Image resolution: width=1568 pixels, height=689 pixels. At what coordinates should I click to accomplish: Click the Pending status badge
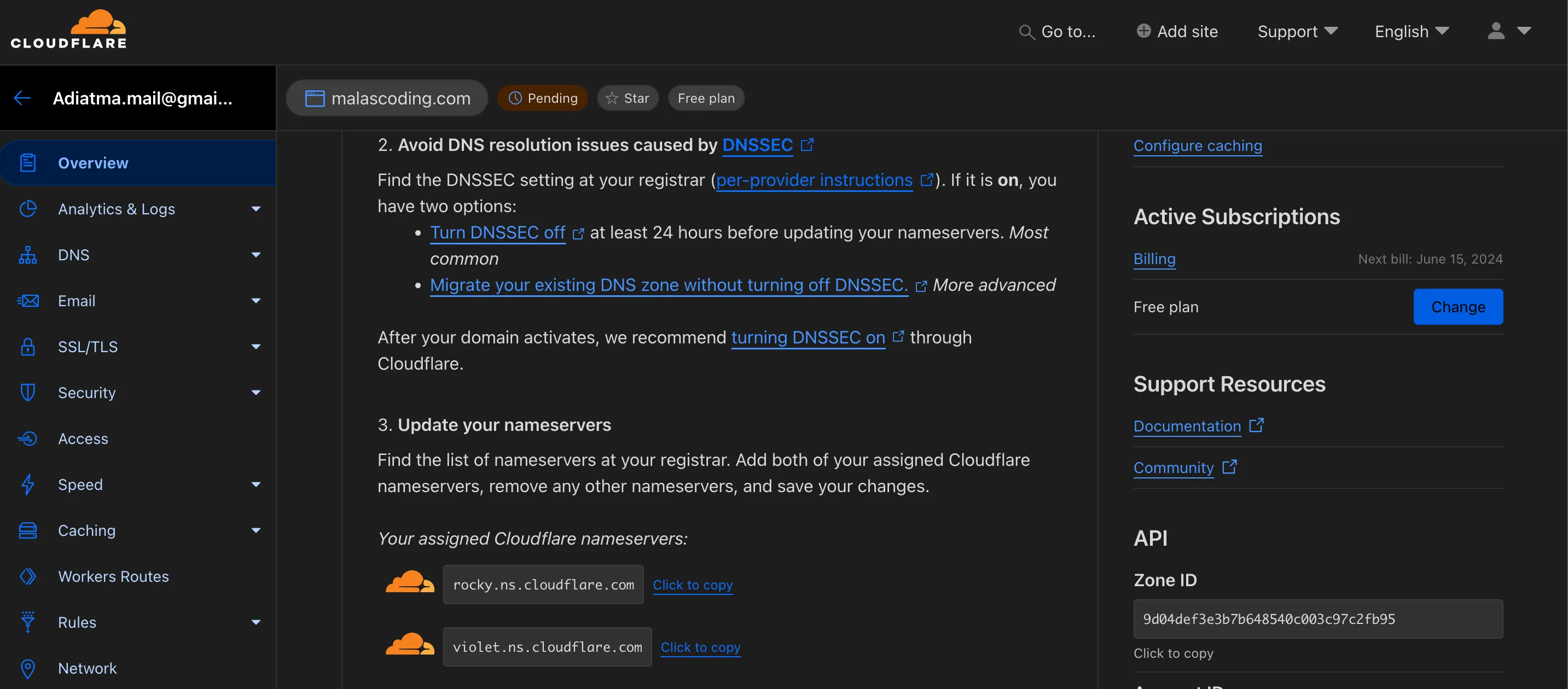(x=542, y=98)
